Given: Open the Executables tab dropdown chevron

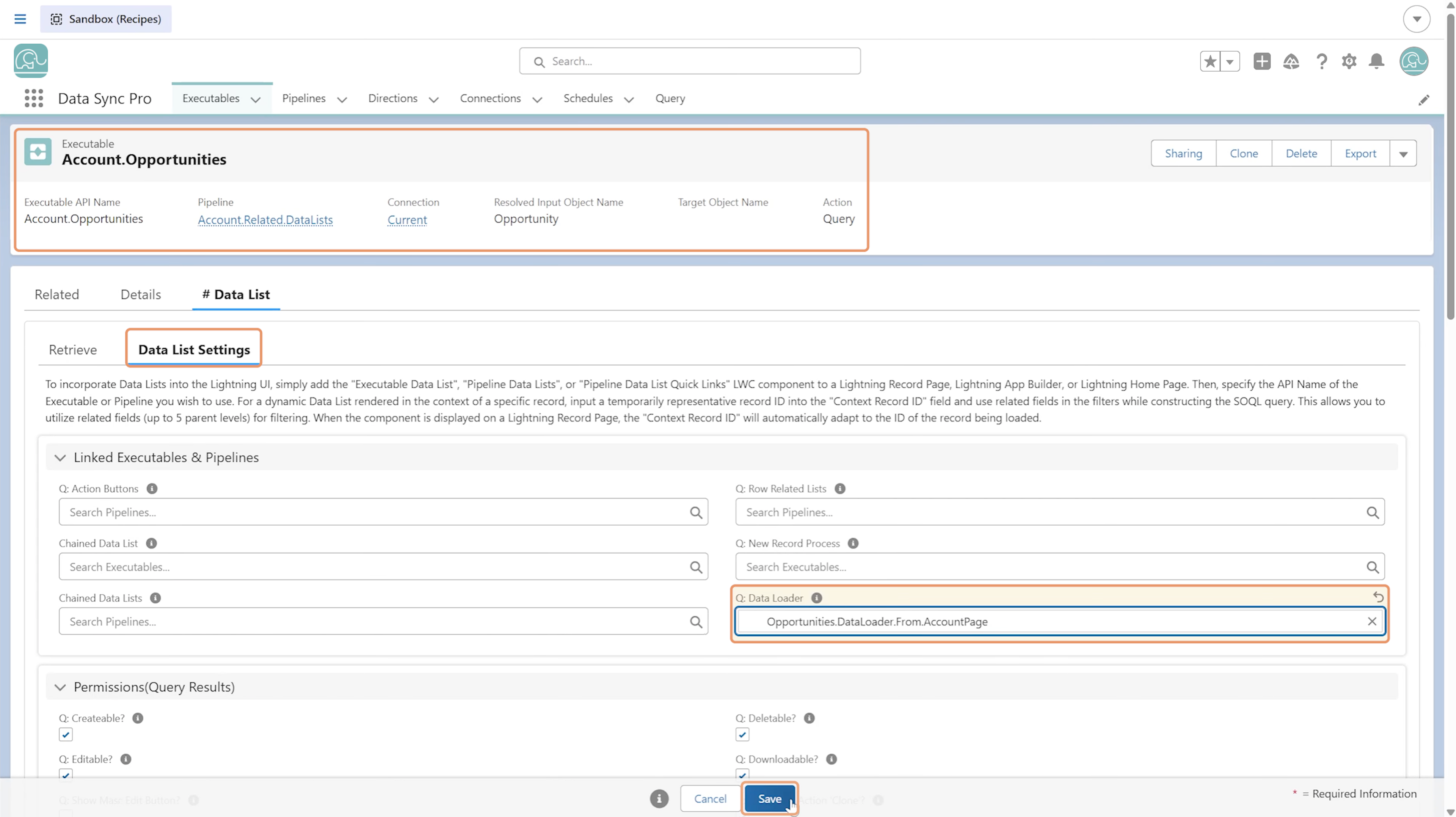Looking at the screenshot, I should (256, 99).
